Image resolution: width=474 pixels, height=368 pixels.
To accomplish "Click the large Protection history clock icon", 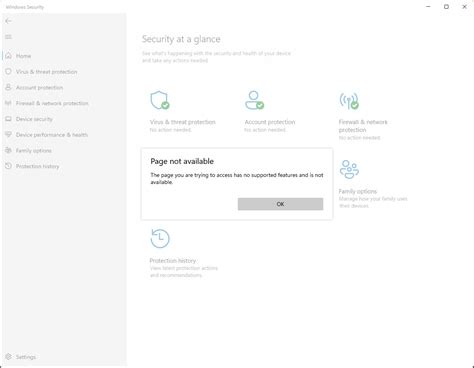I will click(160, 238).
